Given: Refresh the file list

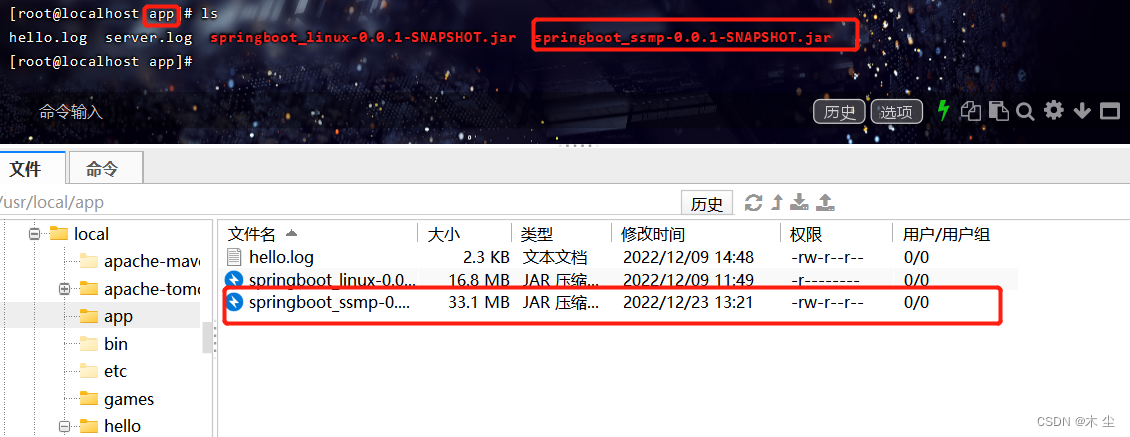Looking at the screenshot, I should point(754,203).
